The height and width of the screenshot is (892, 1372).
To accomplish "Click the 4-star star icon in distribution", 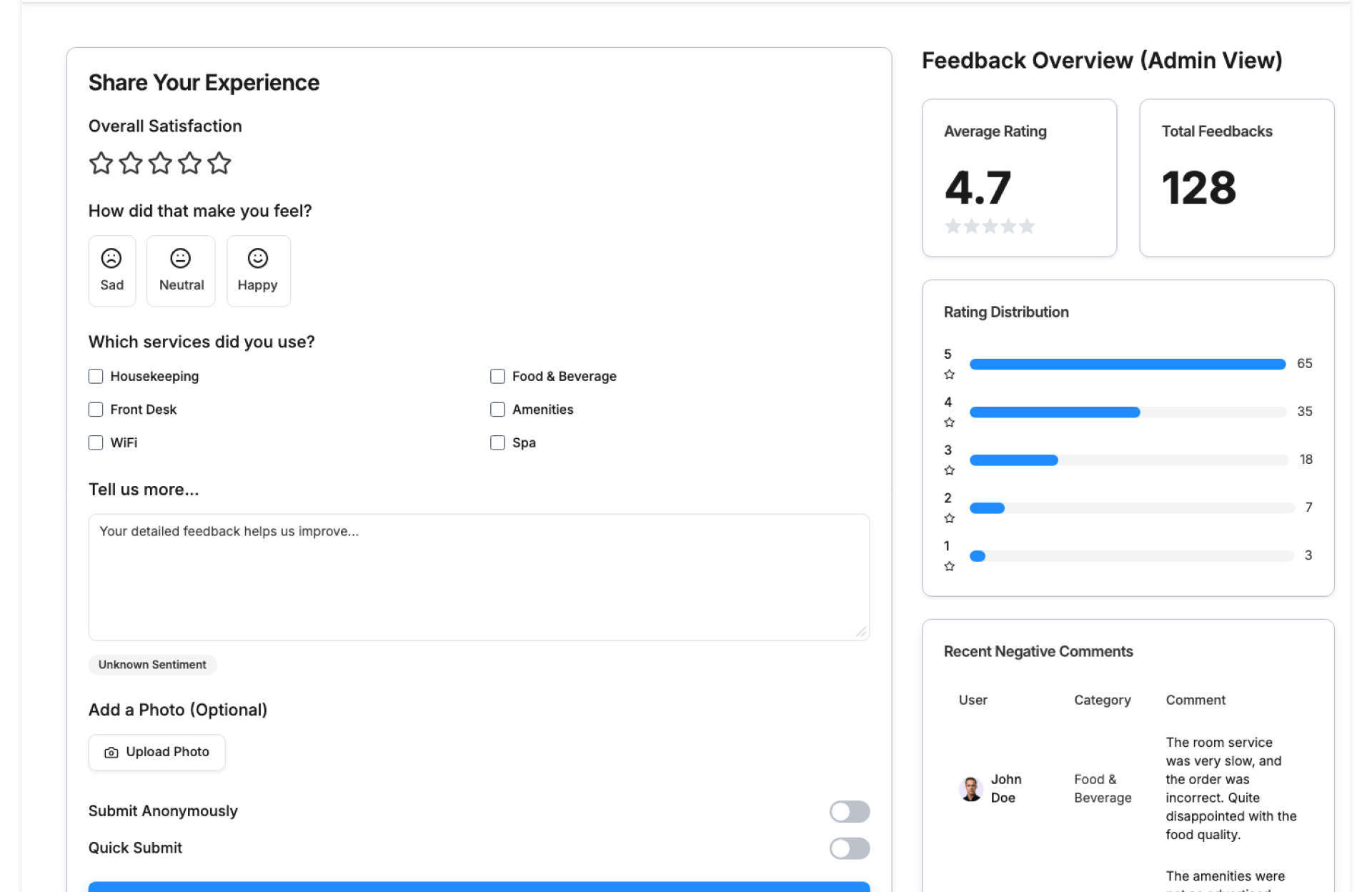I will tap(949, 422).
